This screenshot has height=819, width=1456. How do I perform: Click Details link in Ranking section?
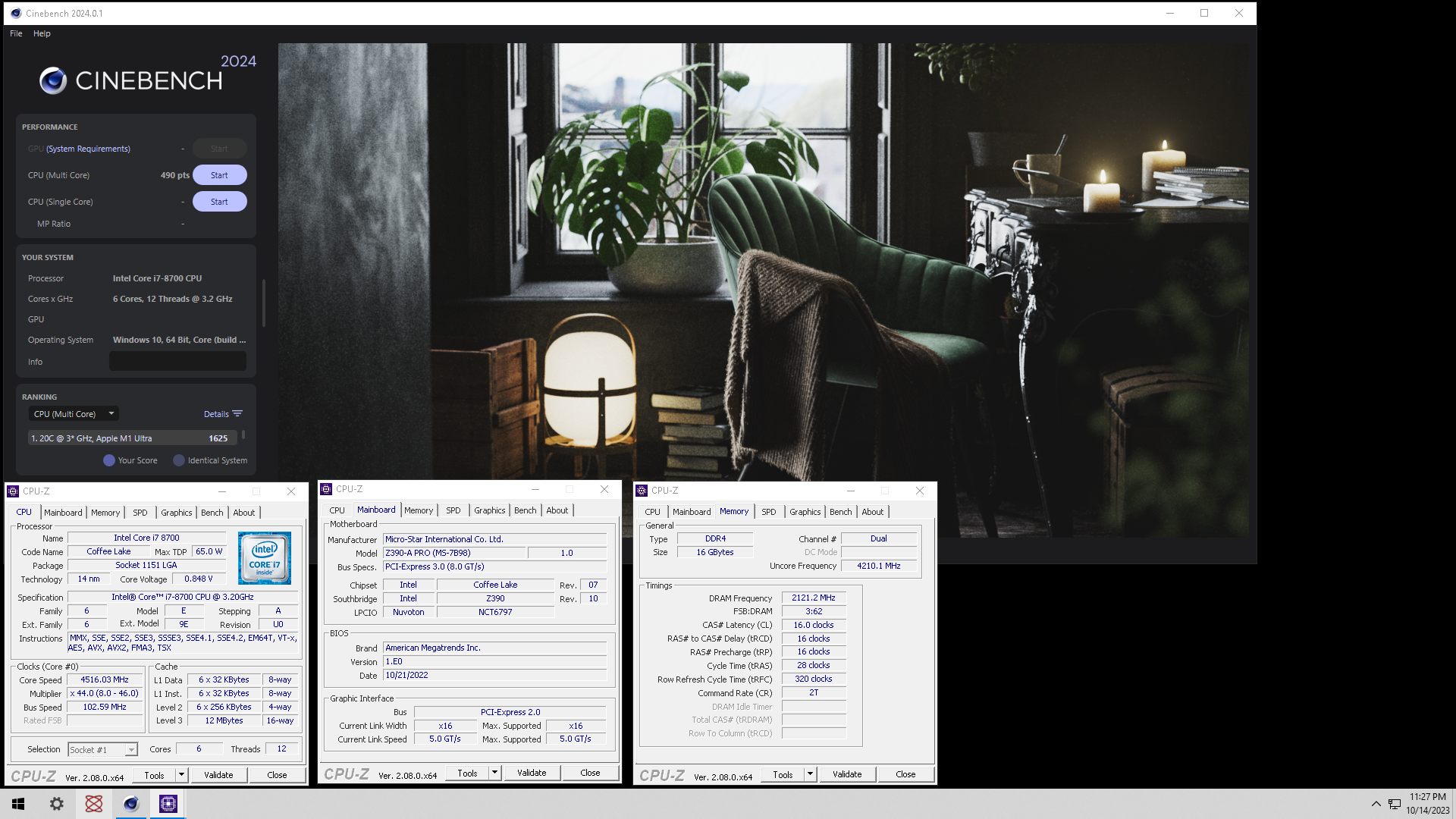pos(216,414)
